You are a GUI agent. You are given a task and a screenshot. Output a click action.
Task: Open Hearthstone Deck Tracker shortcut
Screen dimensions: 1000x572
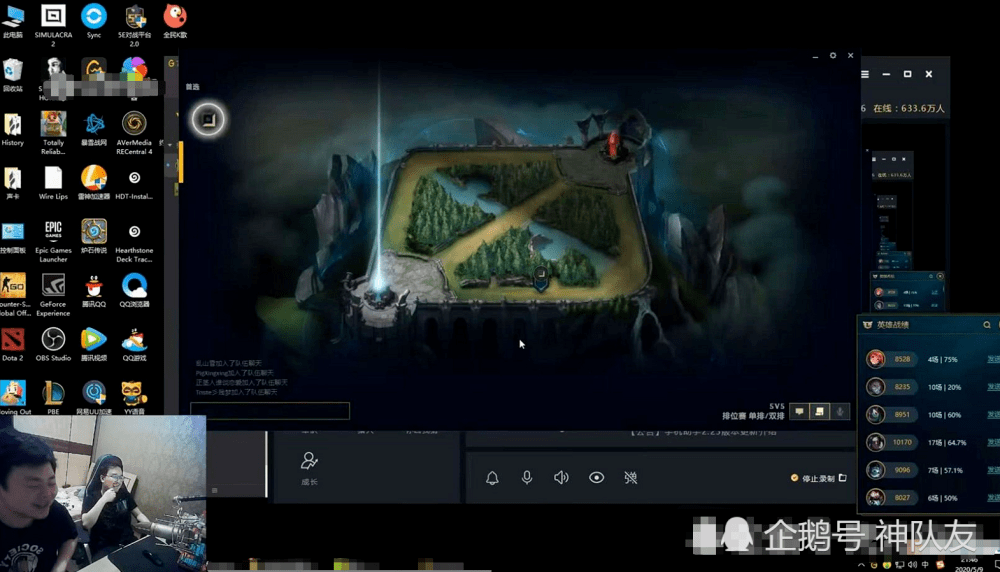tap(134, 241)
